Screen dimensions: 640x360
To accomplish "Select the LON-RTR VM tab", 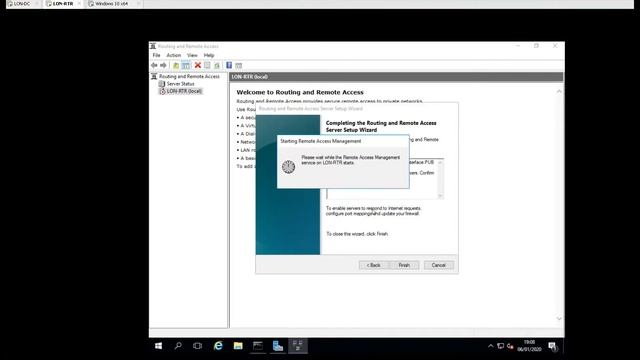I will [63, 4].
